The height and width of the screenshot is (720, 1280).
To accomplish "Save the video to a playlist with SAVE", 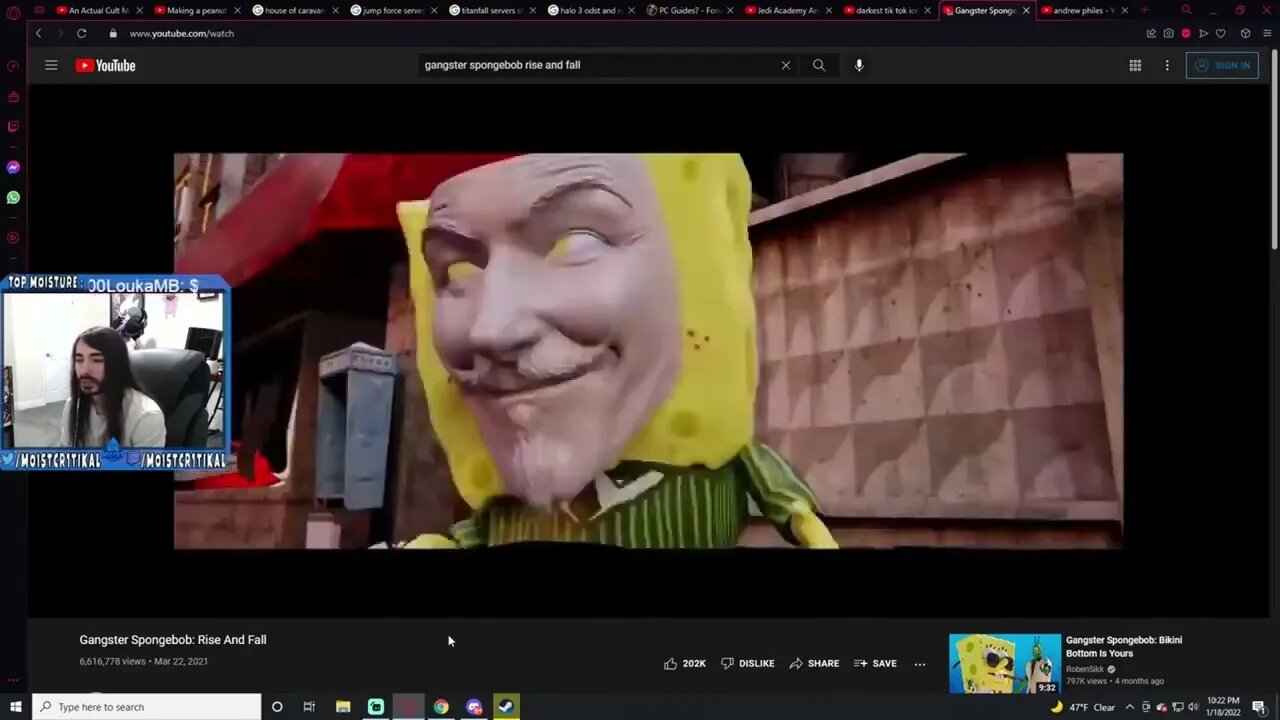I will pos(875,663).
